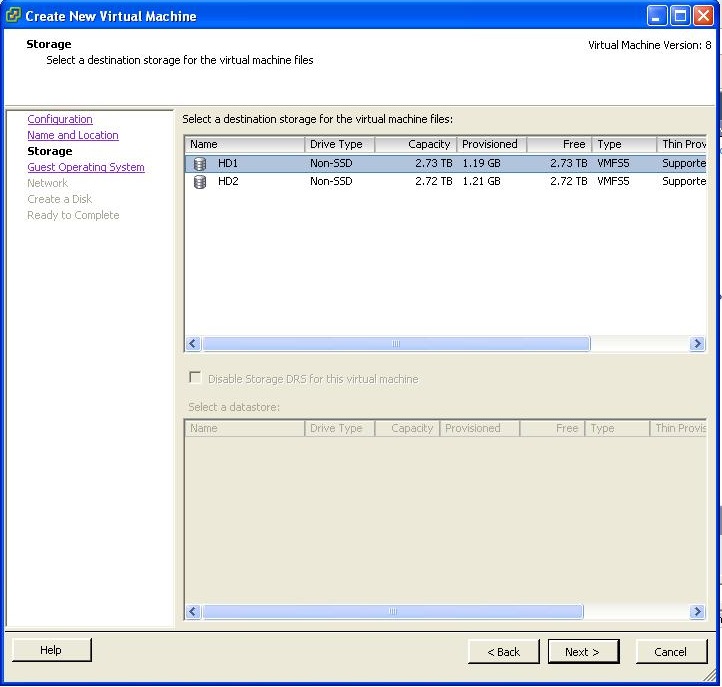The height and width of the screenshot is (687, 722).
Task: Click the Back button
Action: click(504, 652)
